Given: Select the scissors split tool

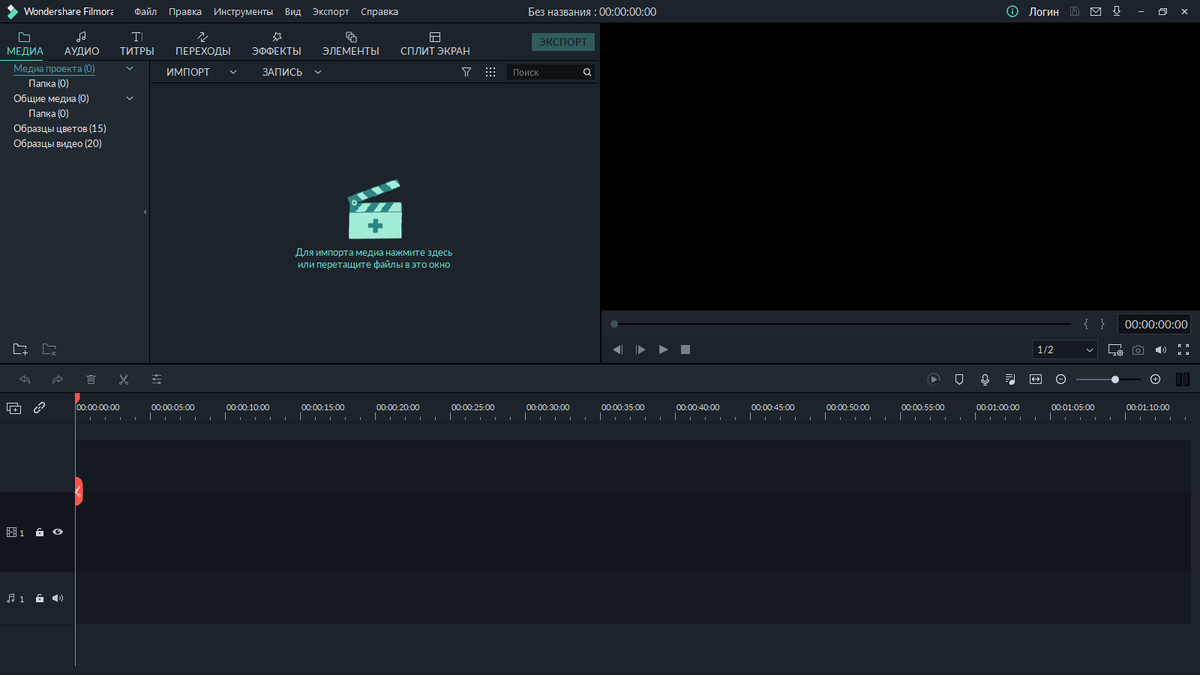Looking at the screenshot, I should (124, 380).
